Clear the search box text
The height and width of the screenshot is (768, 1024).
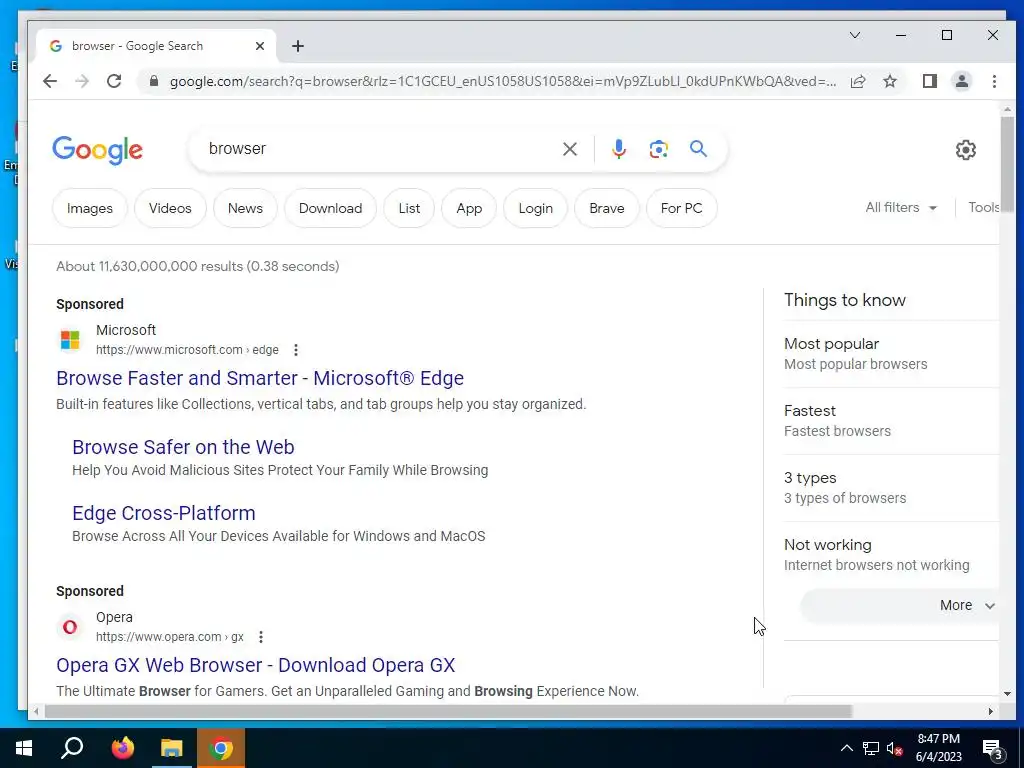pyautogui.click(x=570, y=149)
